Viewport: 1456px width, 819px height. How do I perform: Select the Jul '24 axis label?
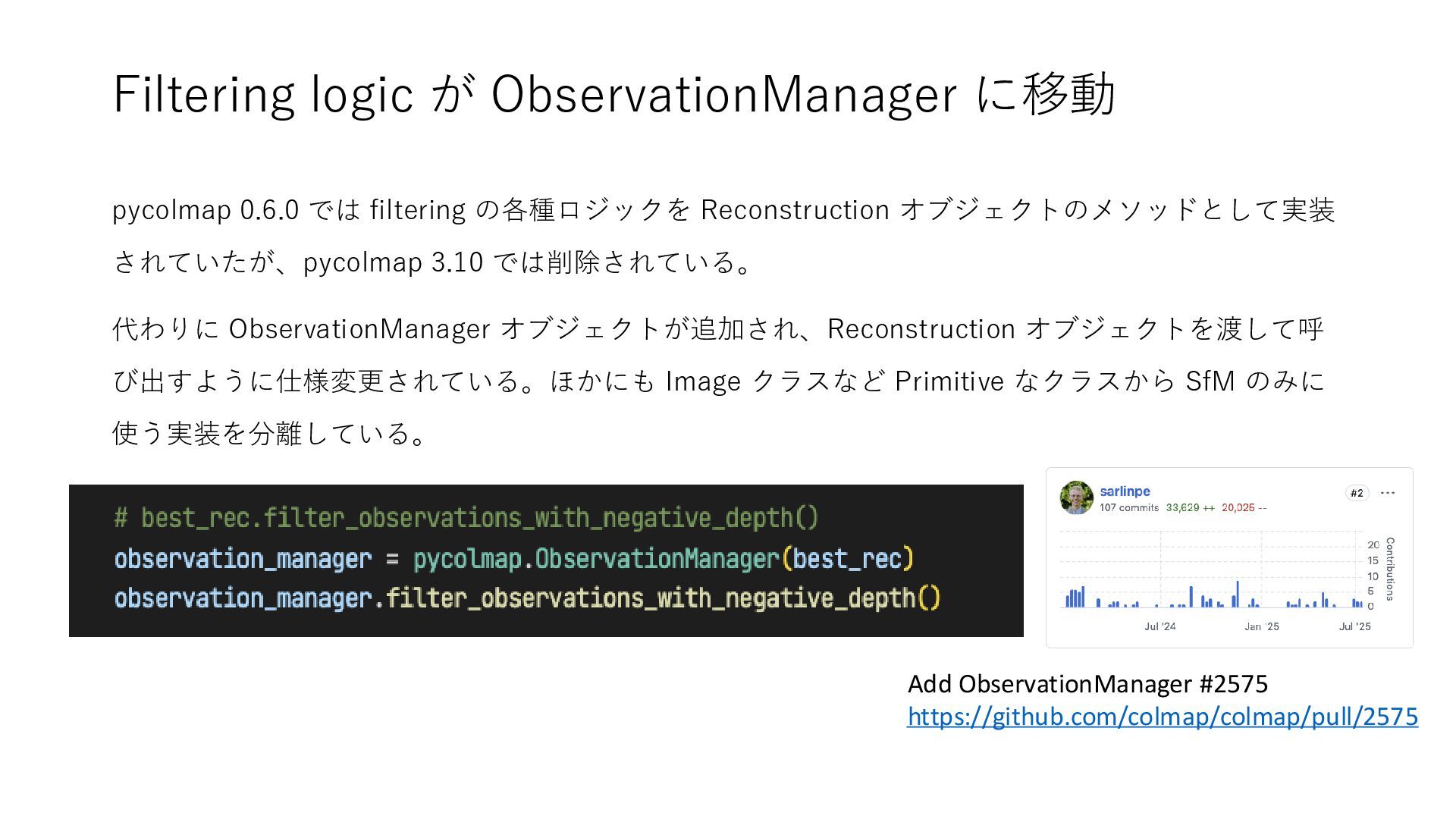pyautogui.click(x=1160, y=626)
